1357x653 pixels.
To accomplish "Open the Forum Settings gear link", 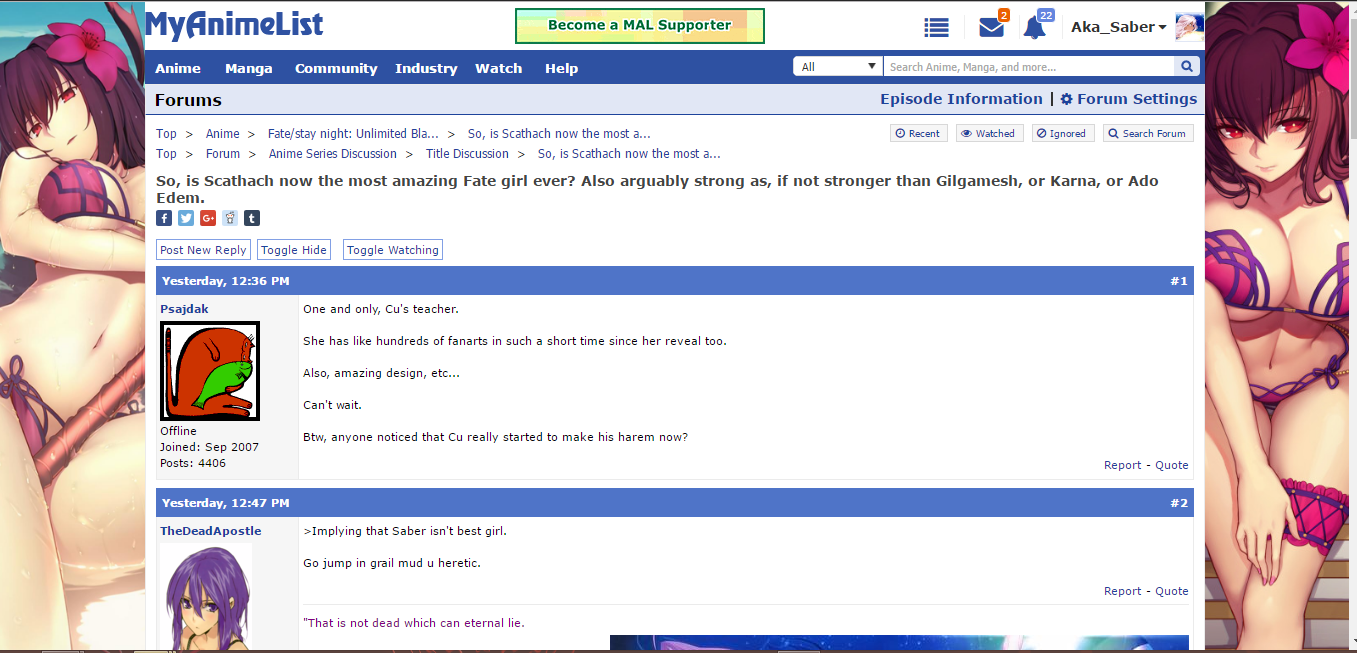I will [x=1128, y=99].
